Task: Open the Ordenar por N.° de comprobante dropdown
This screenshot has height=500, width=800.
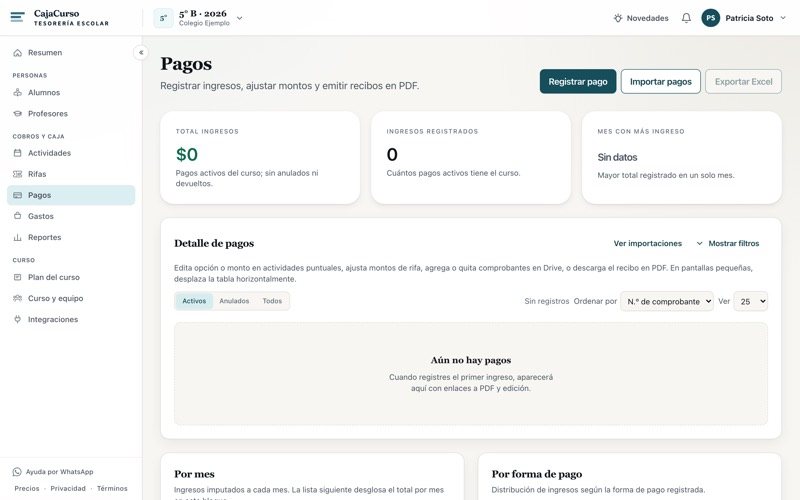Action: pos(667,301)
